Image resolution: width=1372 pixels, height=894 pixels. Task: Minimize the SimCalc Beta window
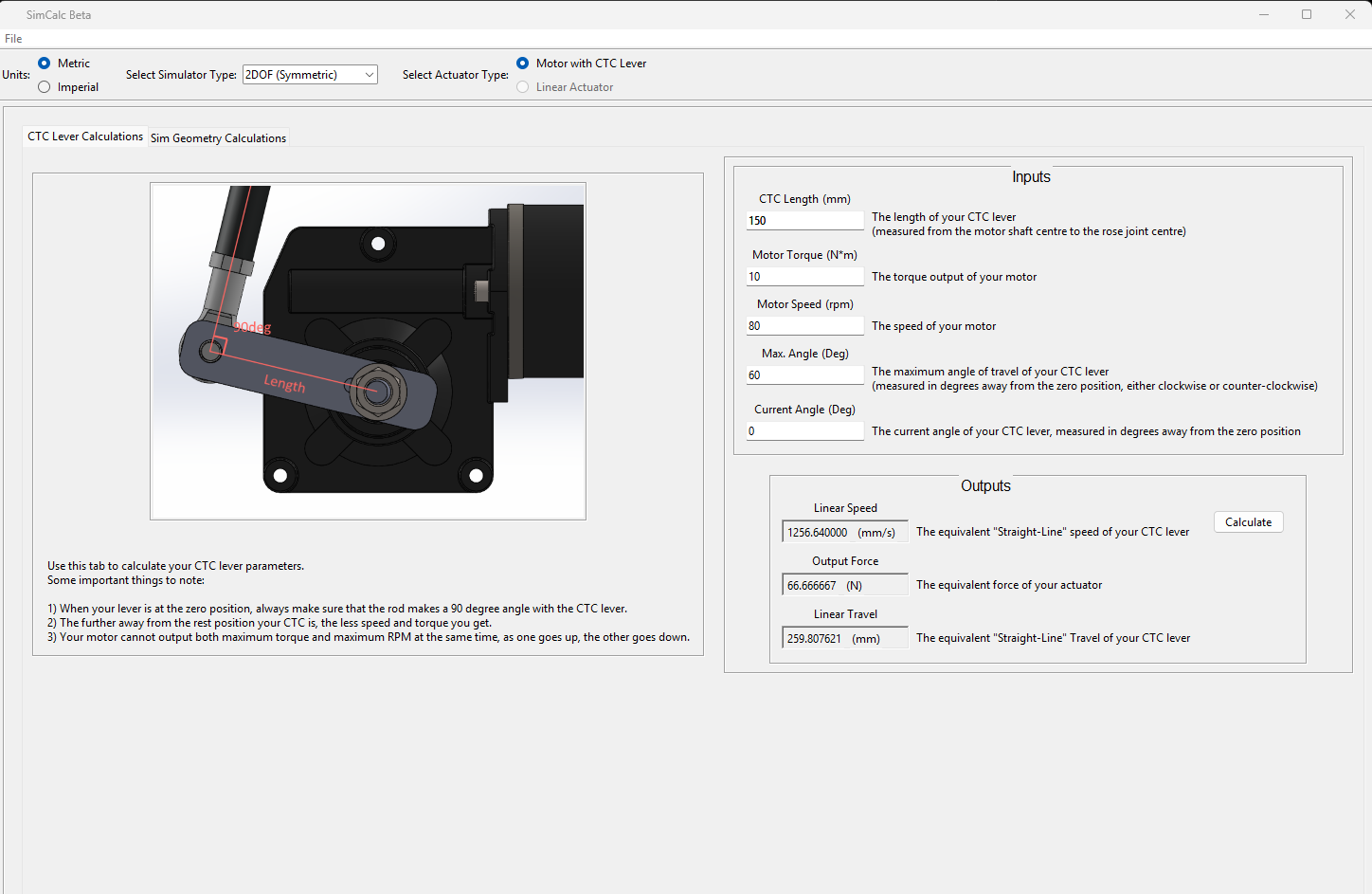(1264, 14)
